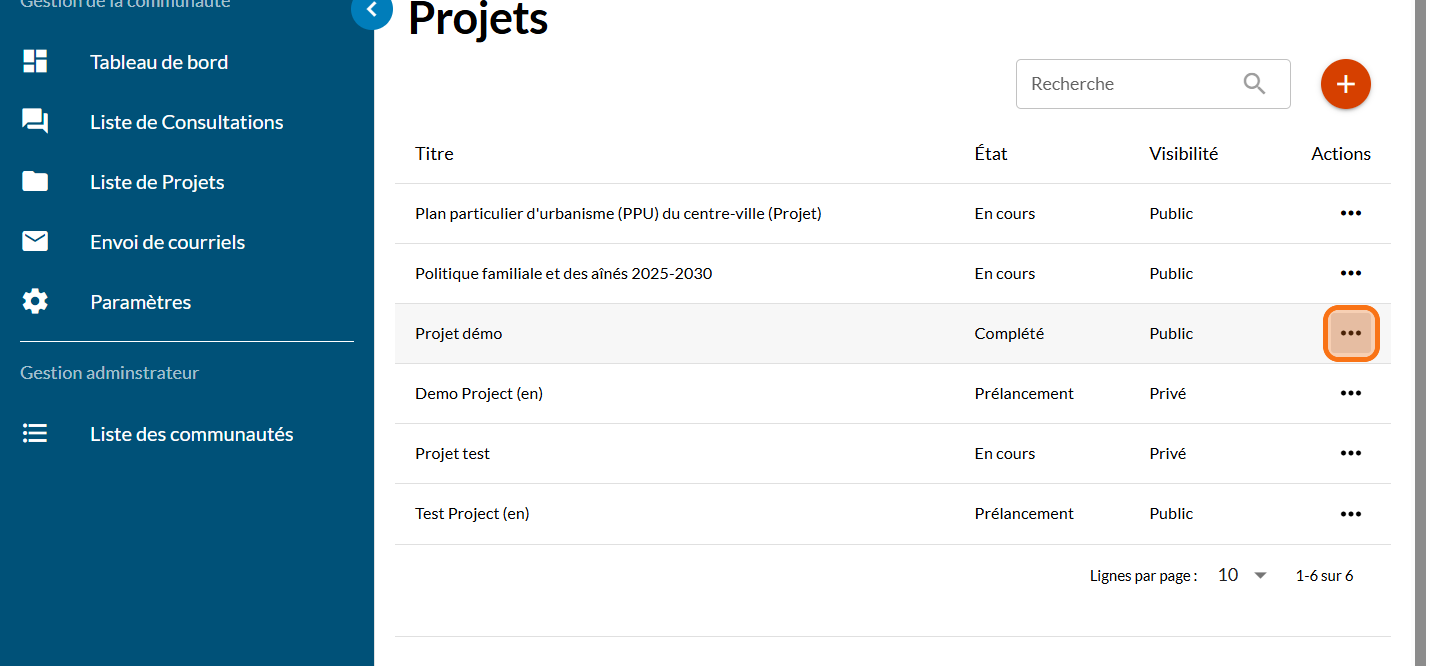Click the Liste de Consultations chat icon
Viewport: 1430px width, 666px height.
tap(35, 122)
